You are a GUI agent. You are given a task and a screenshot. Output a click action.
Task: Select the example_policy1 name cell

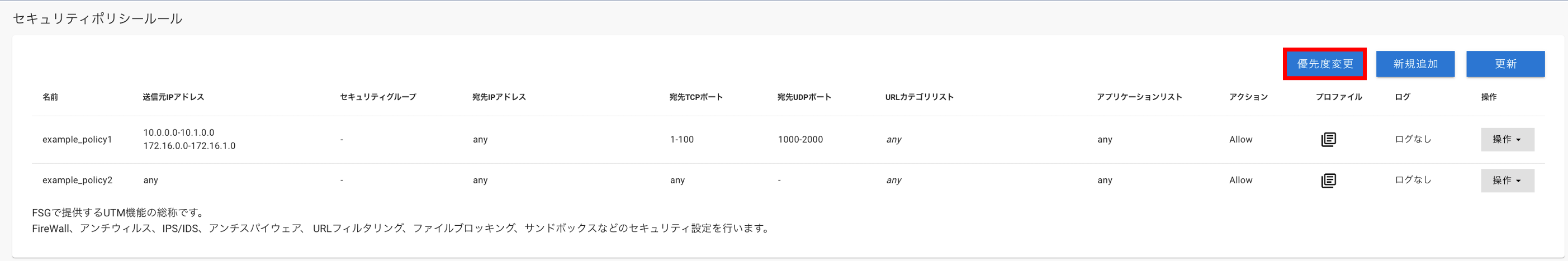(77, 139)
